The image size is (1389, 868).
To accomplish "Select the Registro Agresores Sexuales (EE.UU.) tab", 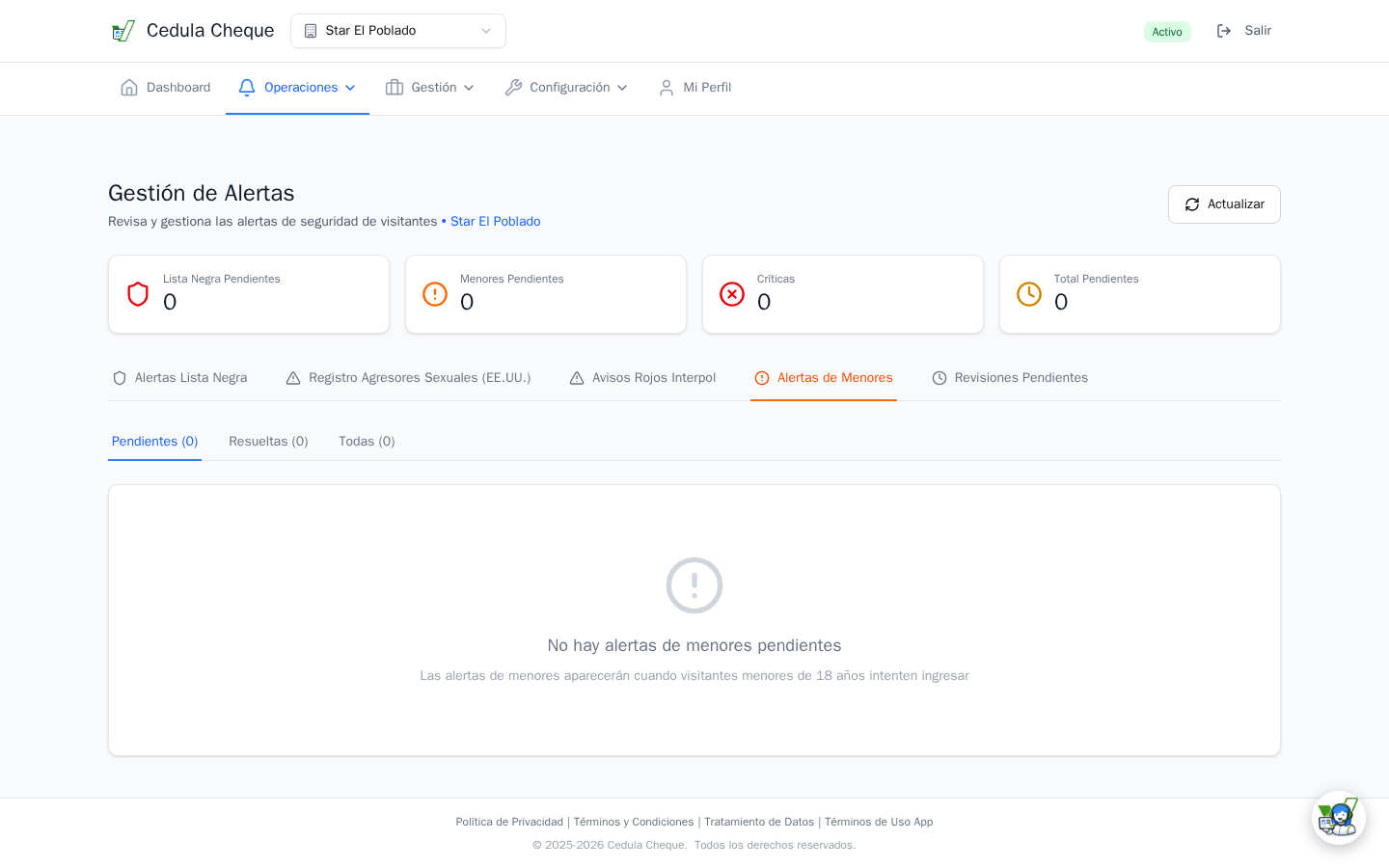I will 408,378.
